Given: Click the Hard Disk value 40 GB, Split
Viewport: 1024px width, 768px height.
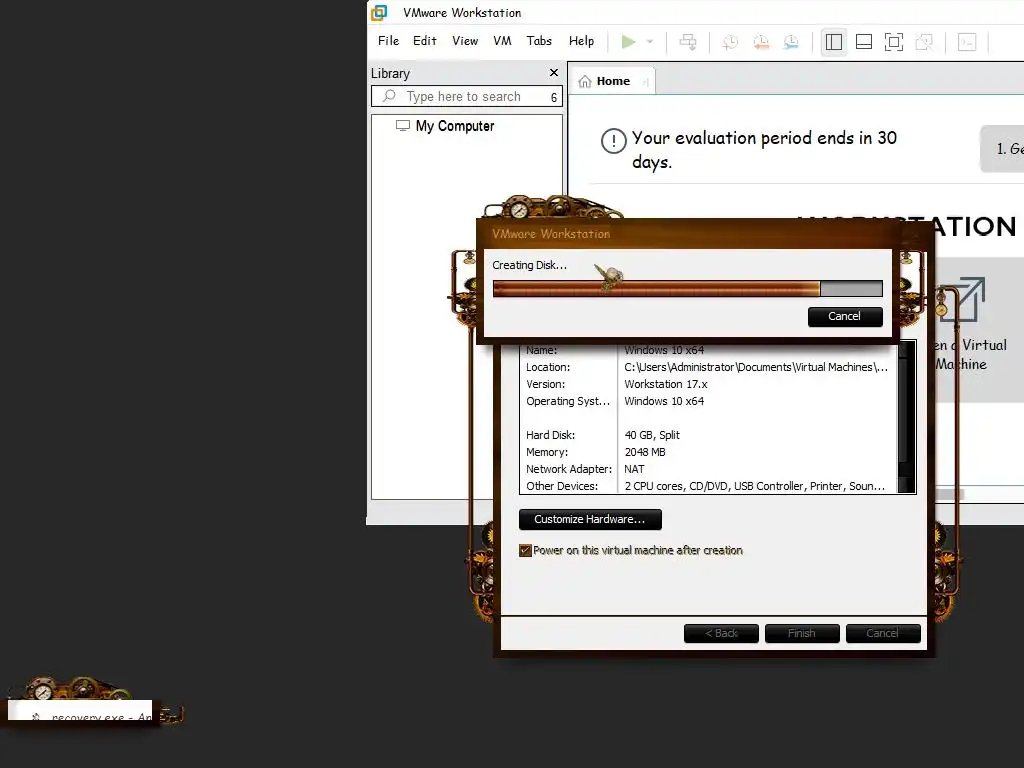Looking at the screenshot, I should (x=652, y=435).
